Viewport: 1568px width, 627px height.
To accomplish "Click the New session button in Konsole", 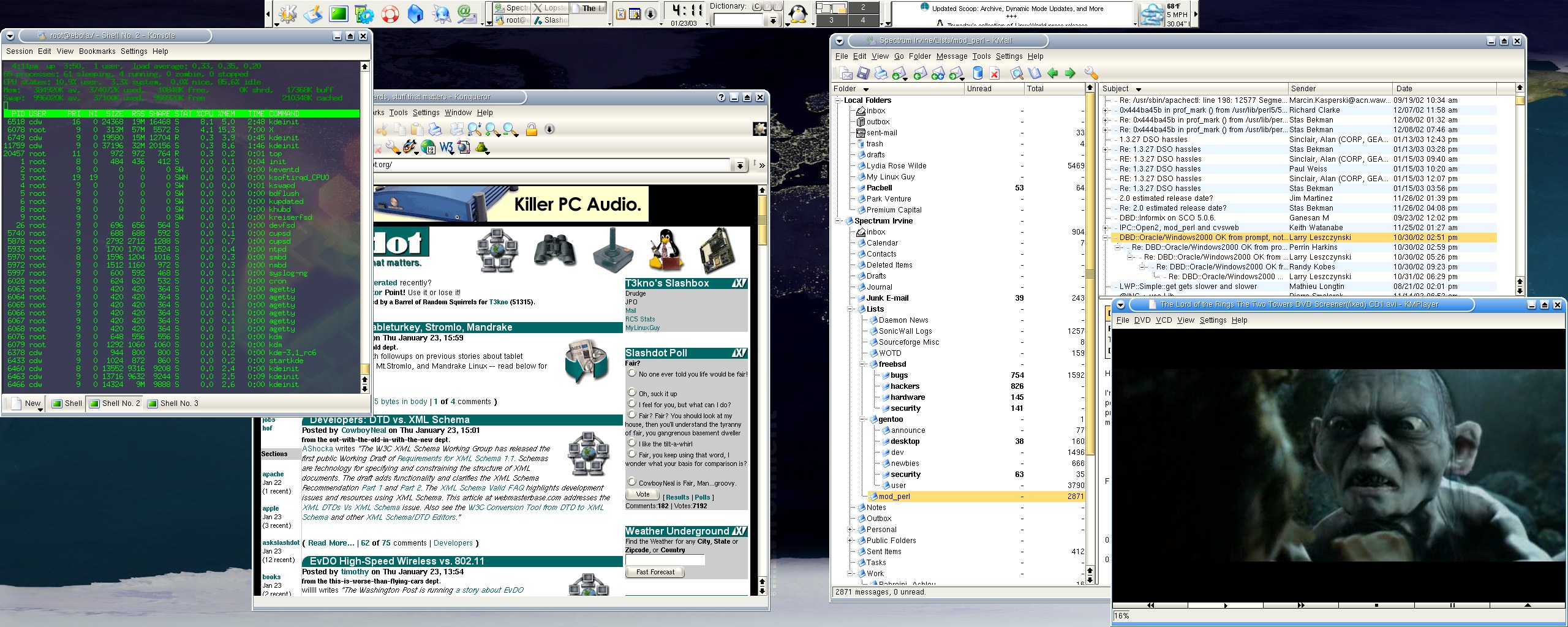I will (x=26, y=404).
